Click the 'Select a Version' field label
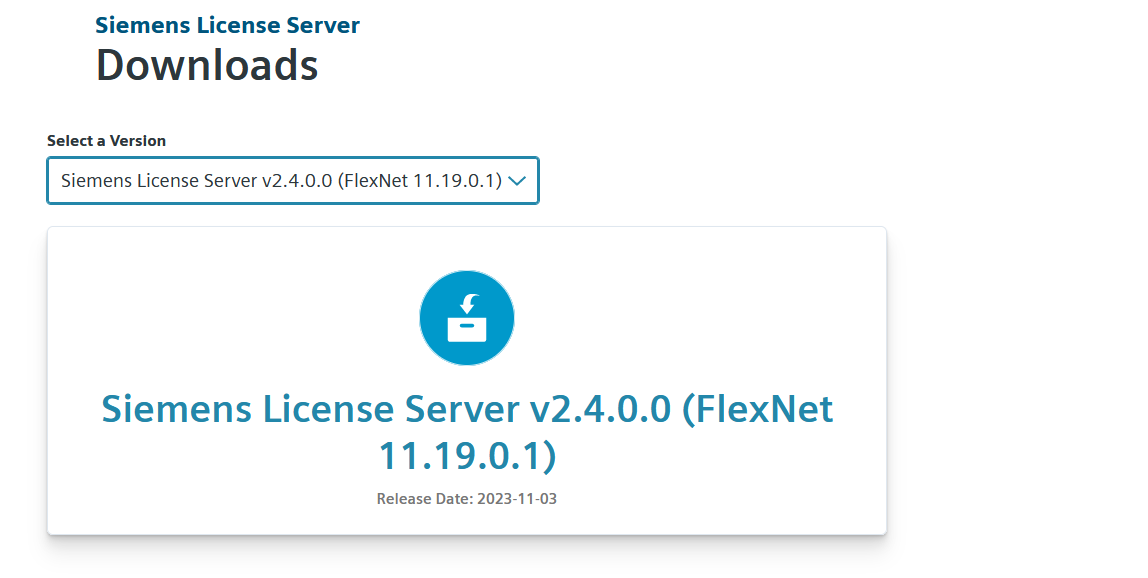Screen dimensions: 1148x578 pos(106,141)
